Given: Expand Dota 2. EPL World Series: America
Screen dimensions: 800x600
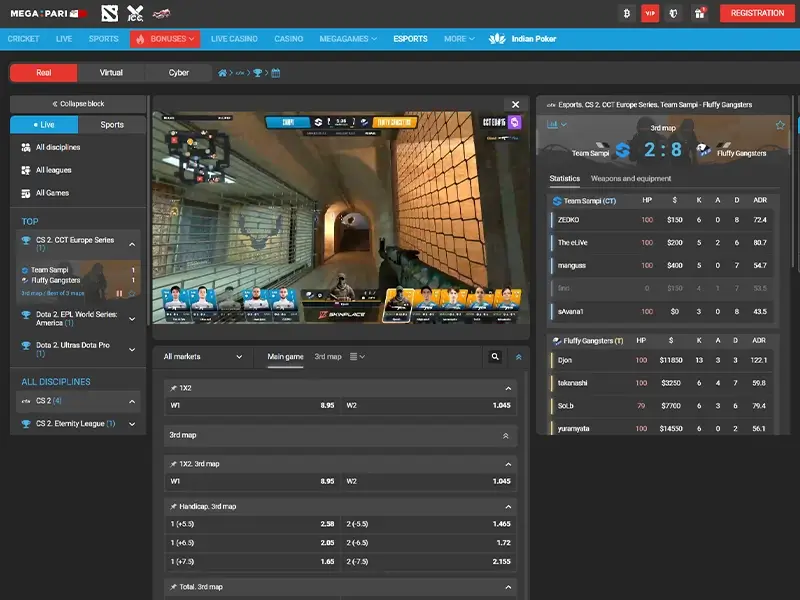Looking at the screenshot, I should pyautogui.click(x=132, y=319).
